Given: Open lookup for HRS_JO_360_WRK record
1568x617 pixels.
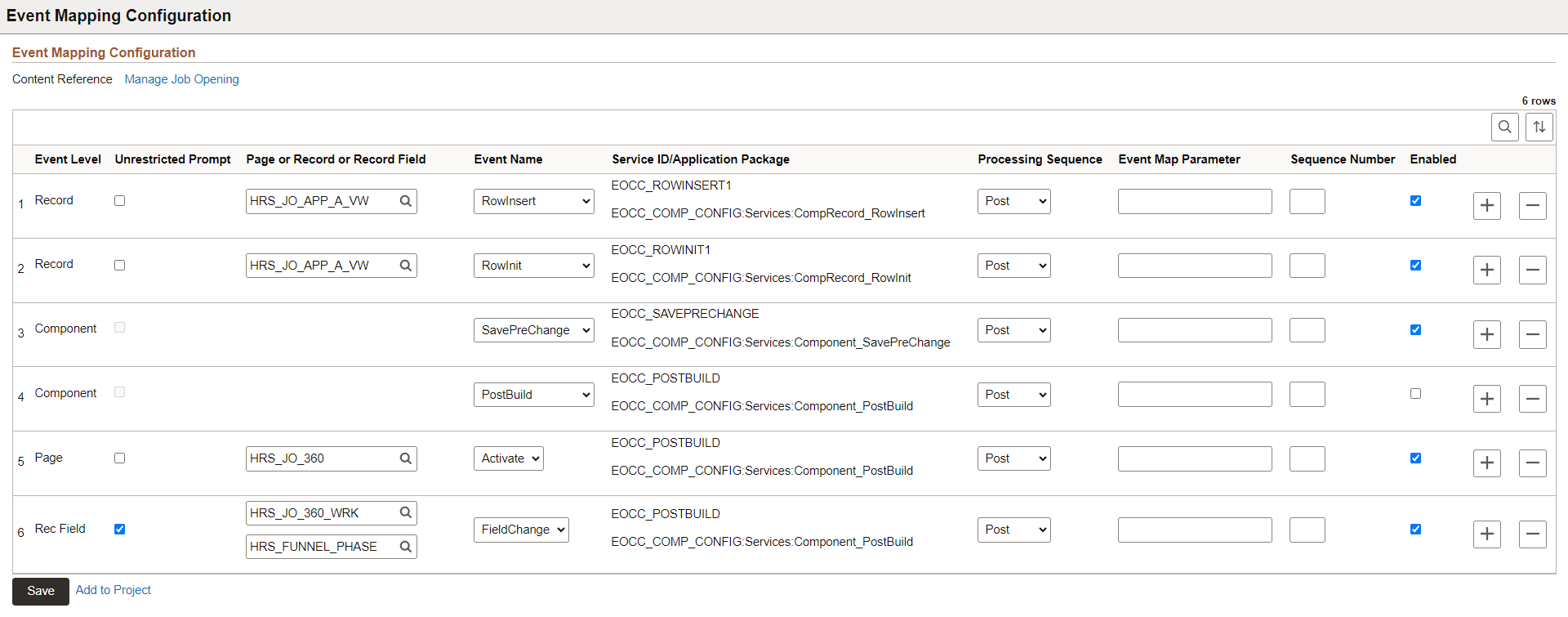Looking at the screenshot, I should point(405,513).
